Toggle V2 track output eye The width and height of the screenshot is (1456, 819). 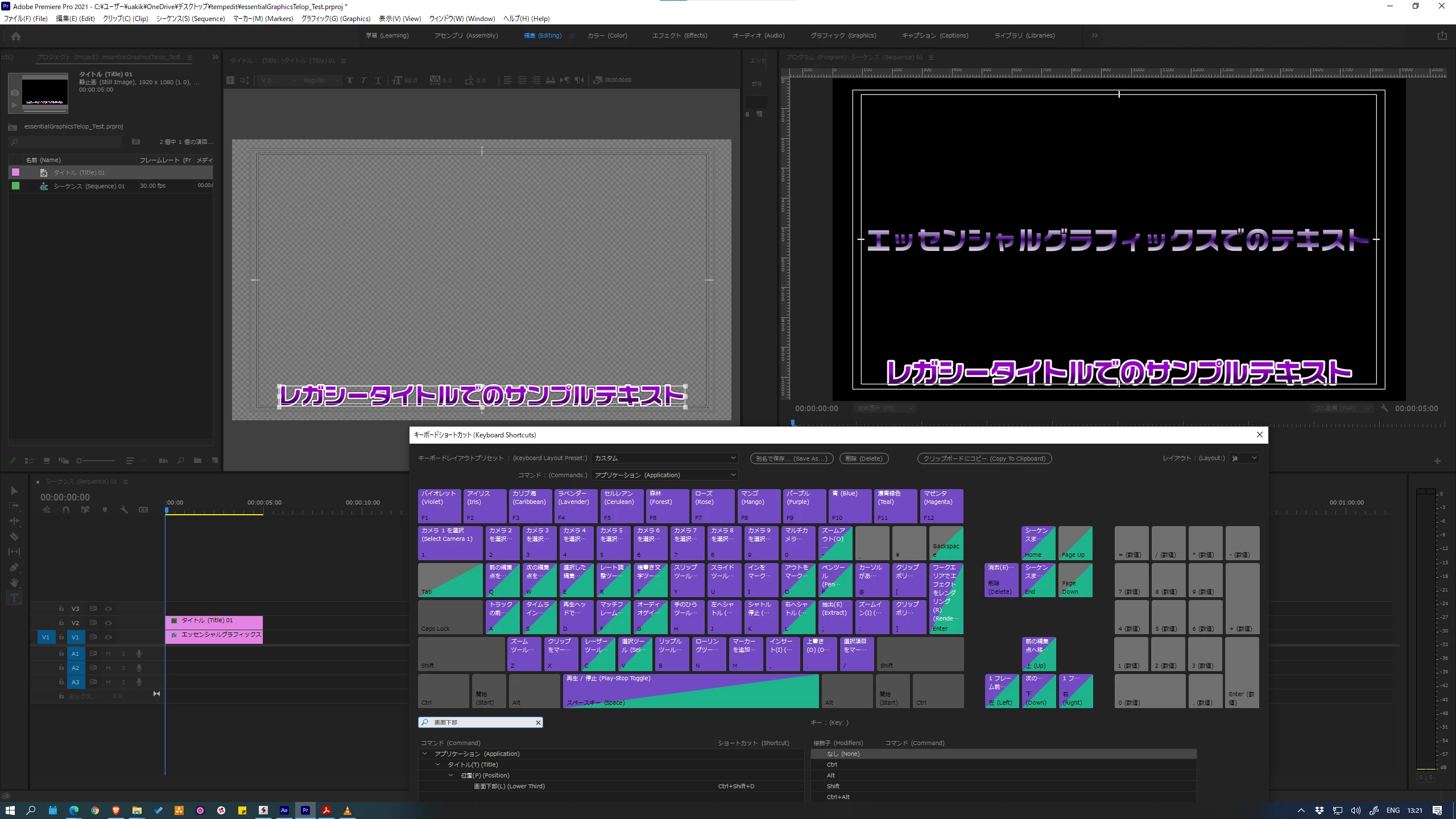[x=108, y=623]
